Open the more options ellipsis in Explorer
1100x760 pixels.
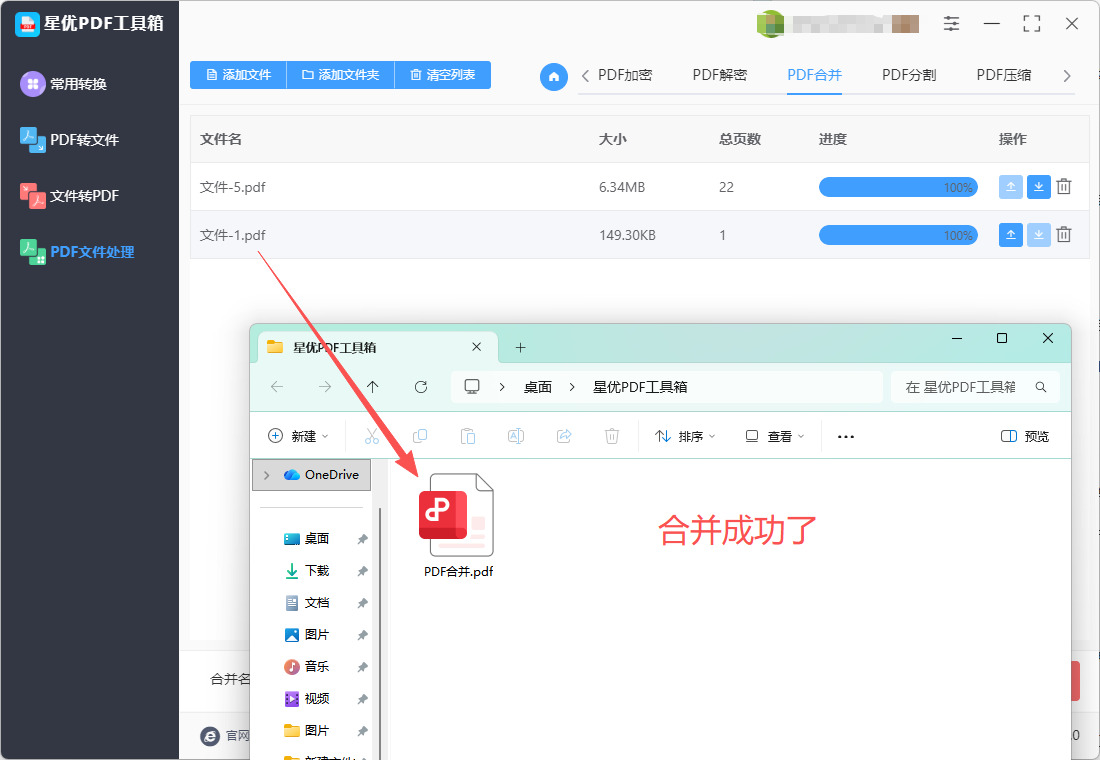[x=846, y=436]
